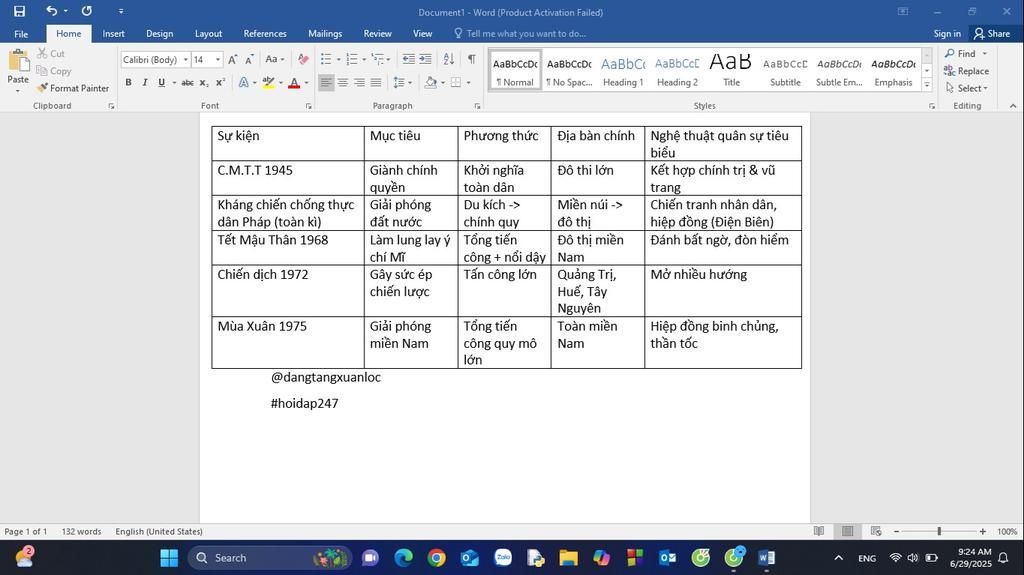Open Google Chrome from the taskbar
Screen dimensions: 1024x575
click(x=437, y=557)
